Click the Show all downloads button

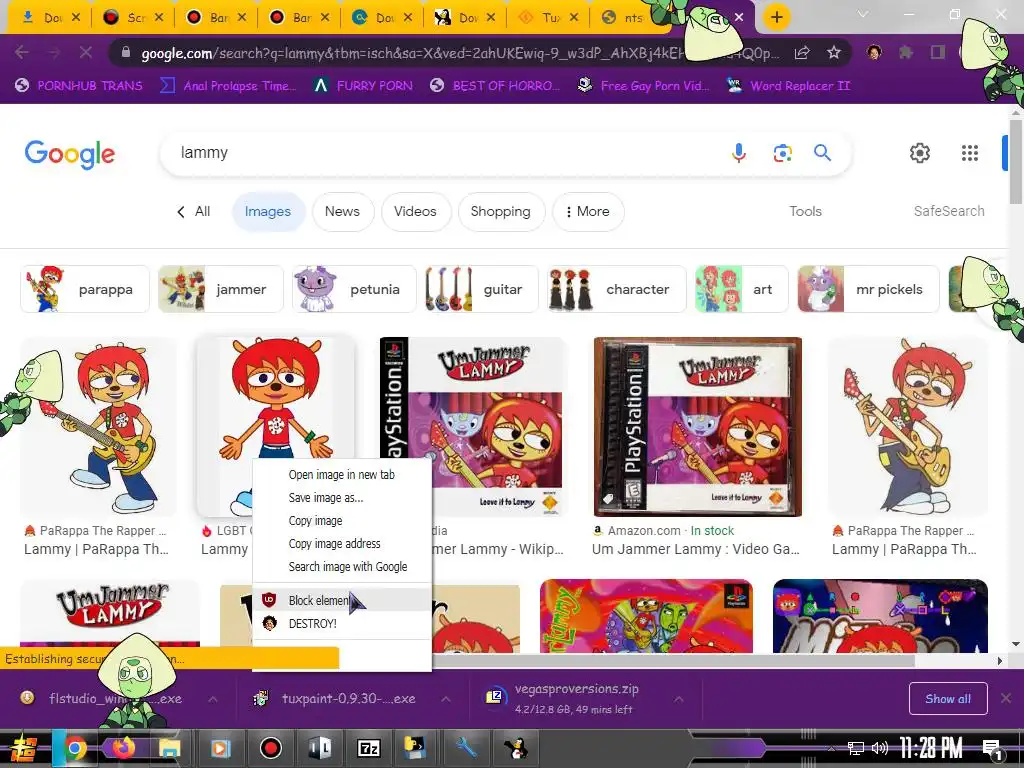coord(948,699)
